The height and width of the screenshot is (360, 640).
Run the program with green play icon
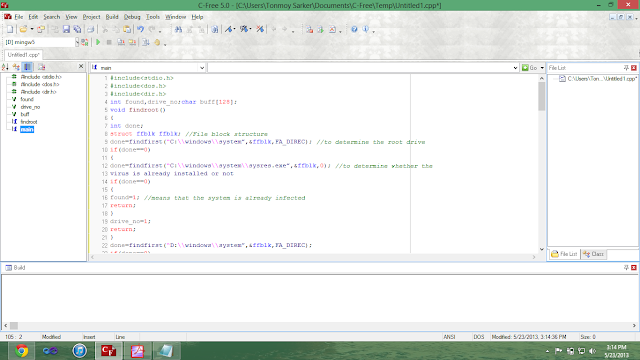98,42
